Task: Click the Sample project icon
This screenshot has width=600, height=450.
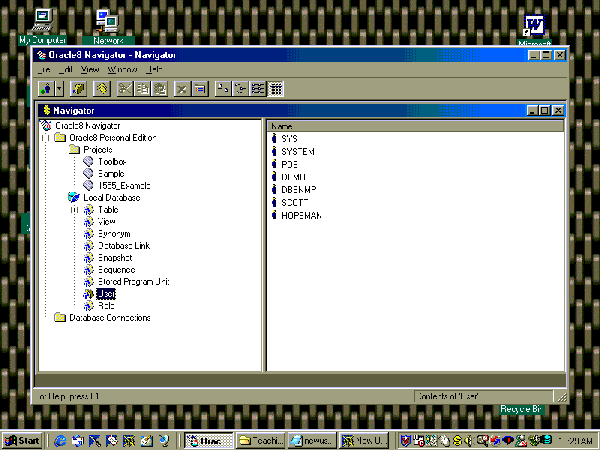Action: click(x=88, y=173)
